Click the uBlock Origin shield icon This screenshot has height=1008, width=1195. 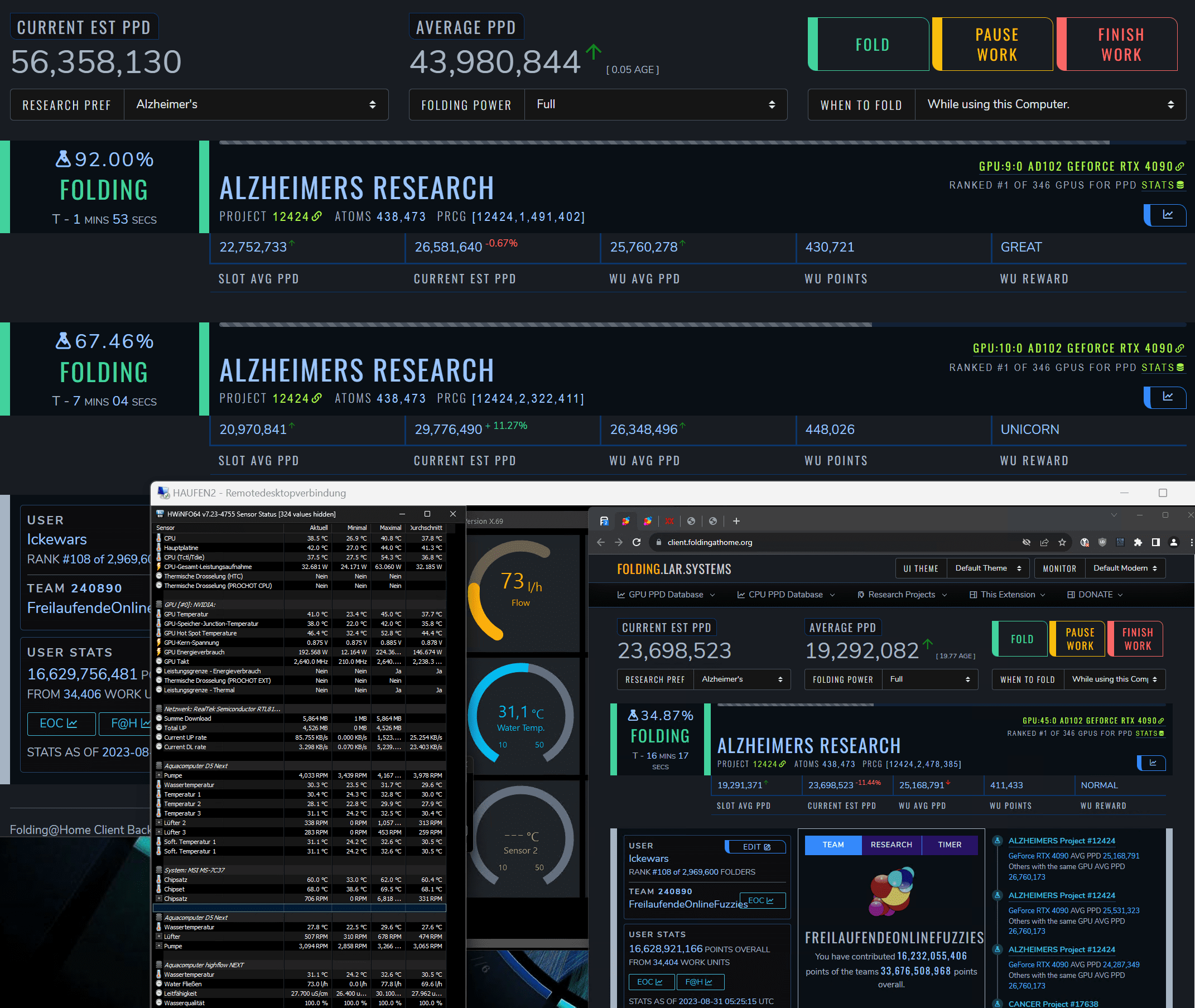click(1102, 542)
